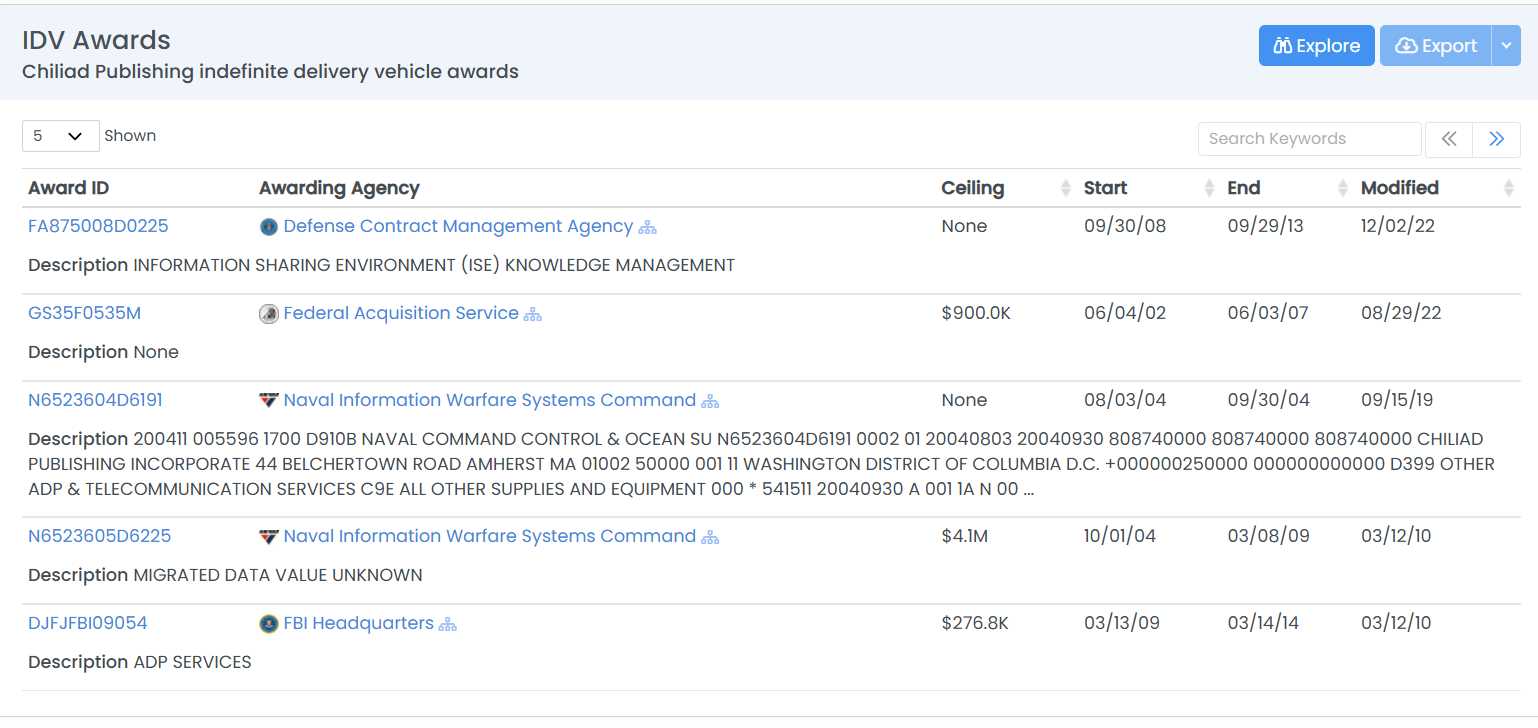Select modified date 12/02/22

tap(1398, 226)
